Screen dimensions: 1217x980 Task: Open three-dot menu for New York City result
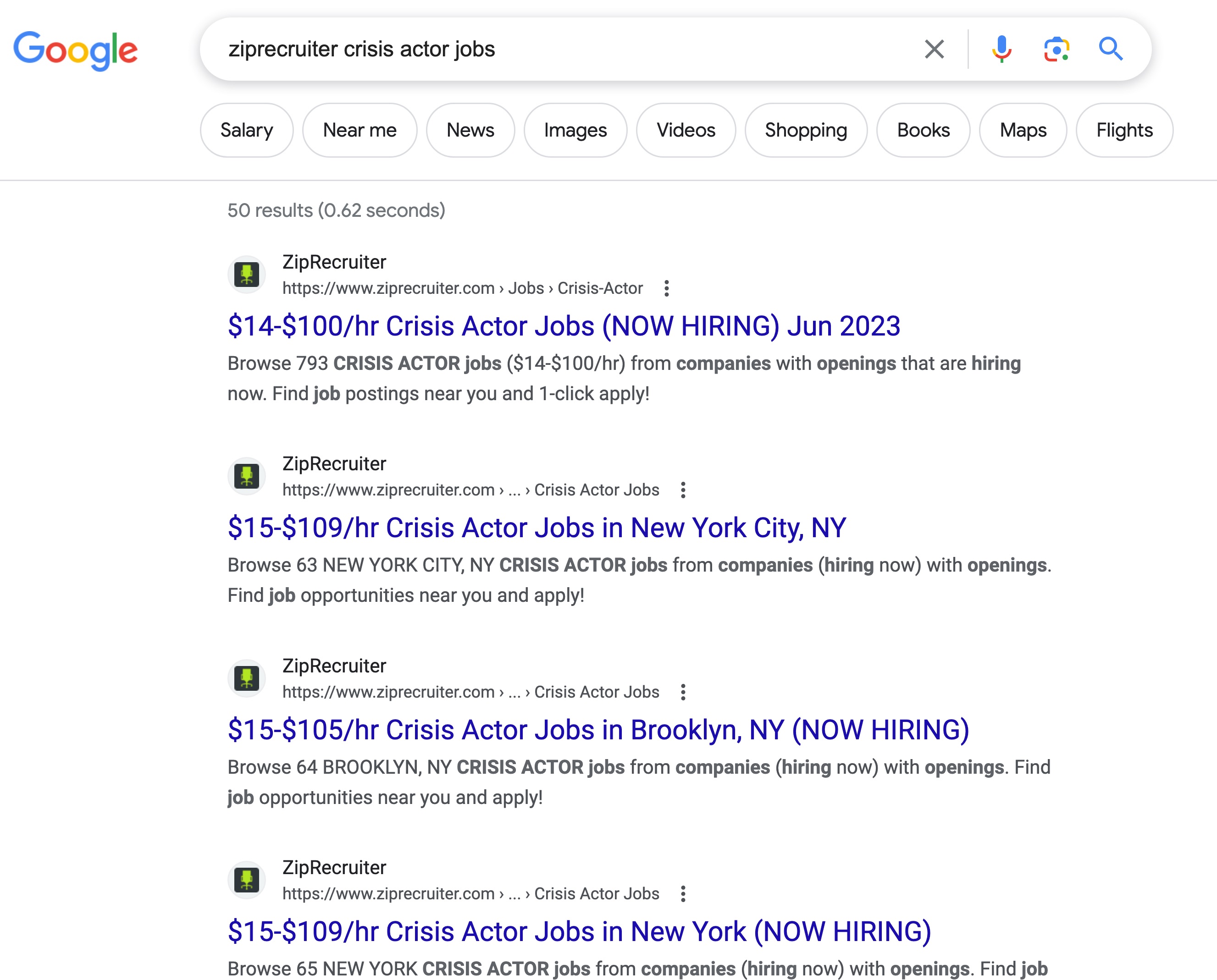683,490
